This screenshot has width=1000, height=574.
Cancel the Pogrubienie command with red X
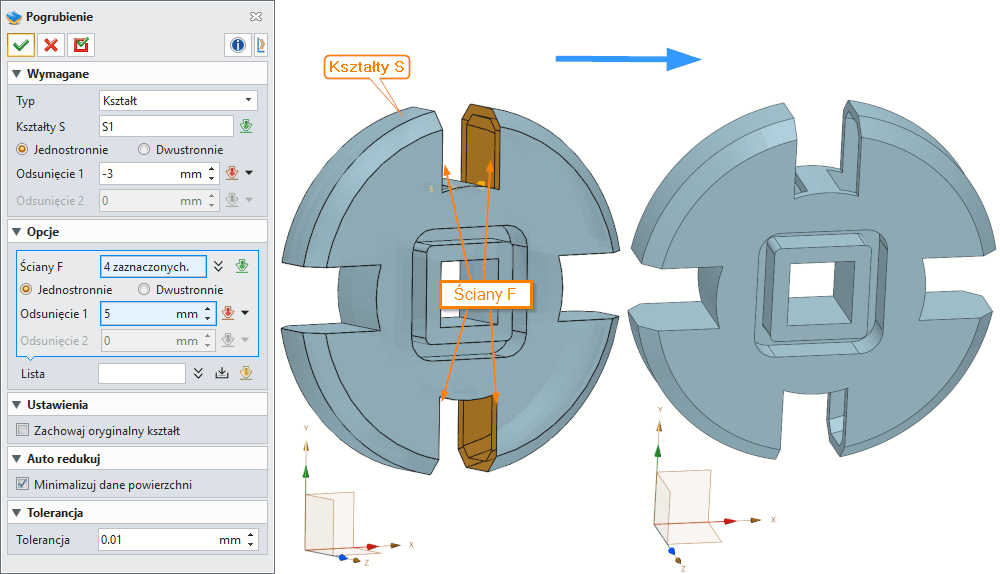click(x=50, y=45)
